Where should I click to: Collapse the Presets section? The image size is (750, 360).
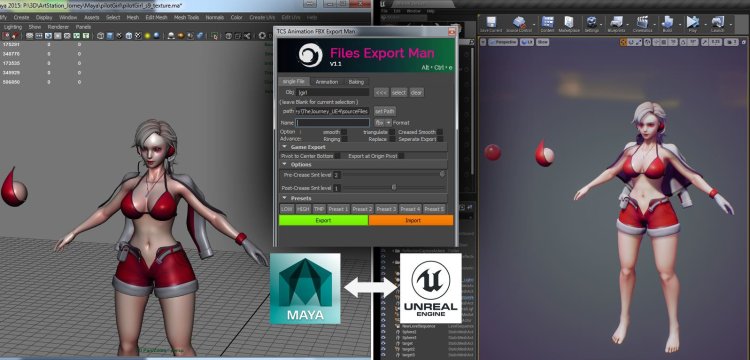(x=285, y=198)
